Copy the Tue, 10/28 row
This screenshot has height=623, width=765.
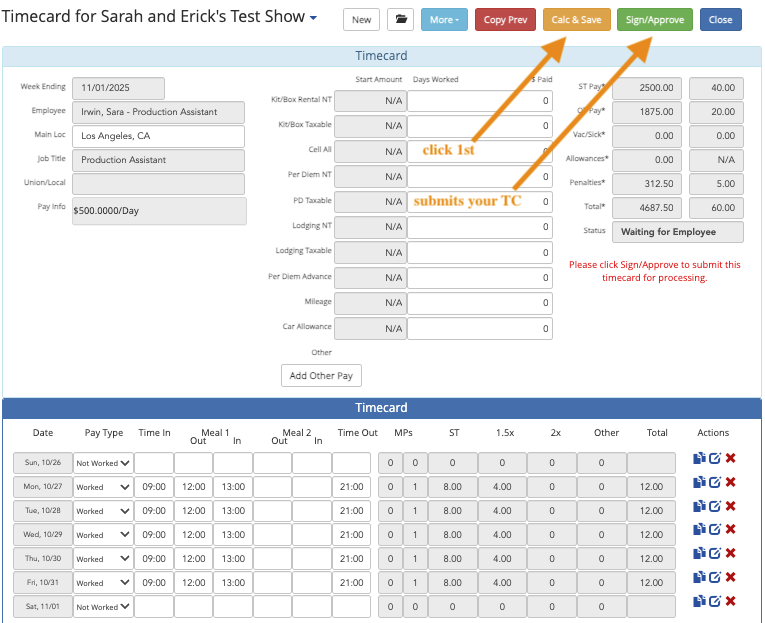pyautogui.click(x=699, y=506)
